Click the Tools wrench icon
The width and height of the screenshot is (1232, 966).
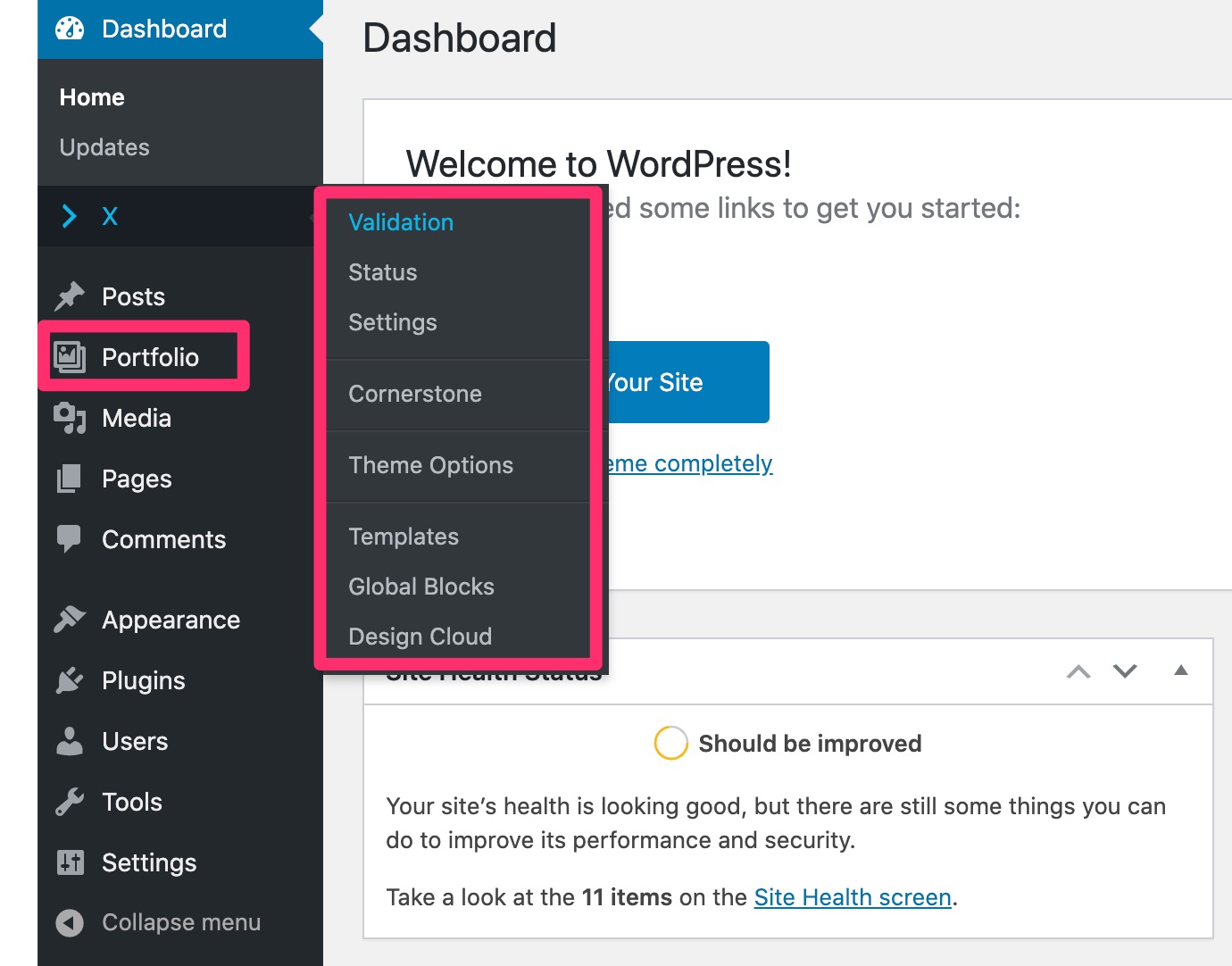pos(70,802)
